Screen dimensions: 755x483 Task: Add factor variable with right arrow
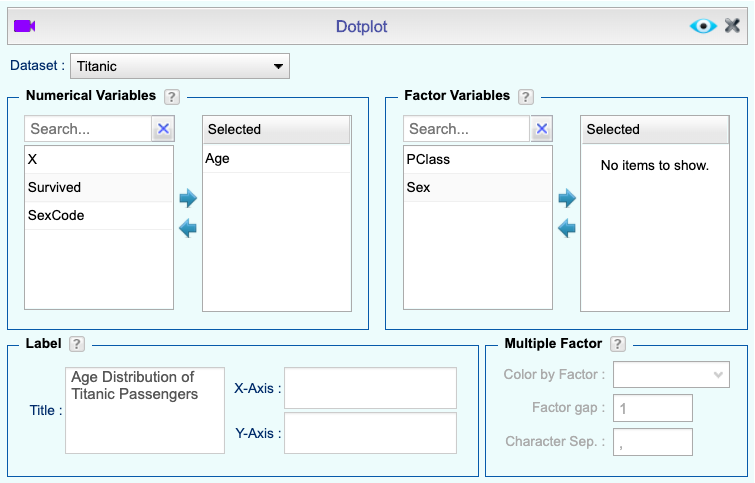pyautogui.click(x=567, y=198)
